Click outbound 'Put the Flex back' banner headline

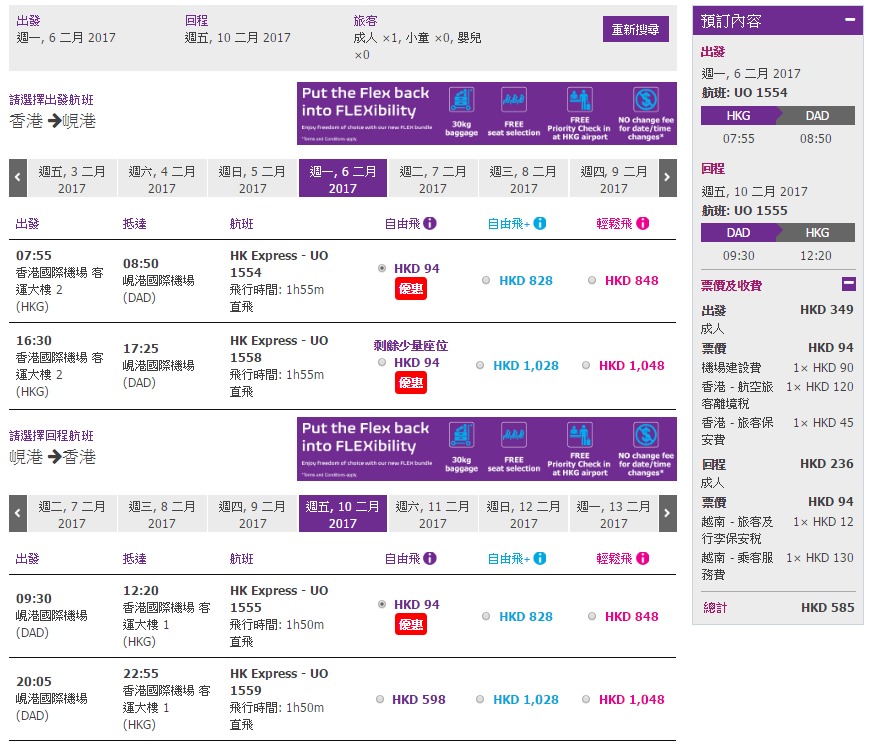click(x=366, y=102)
